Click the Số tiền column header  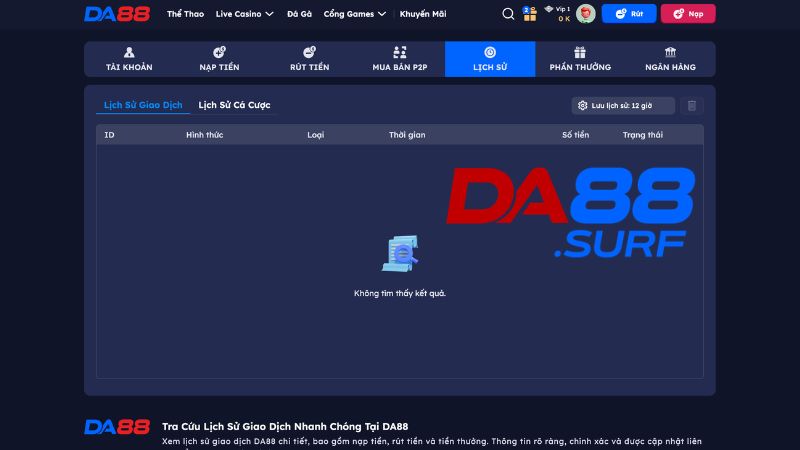coord(576,135)
